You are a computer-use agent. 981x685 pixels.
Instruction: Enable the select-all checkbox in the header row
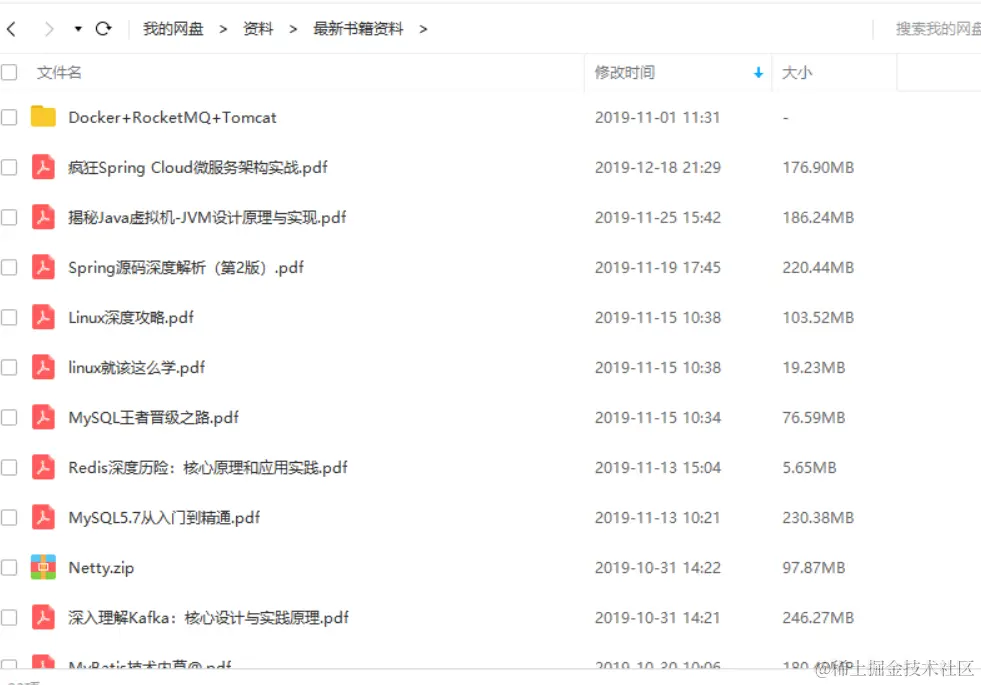click(10, 72)
